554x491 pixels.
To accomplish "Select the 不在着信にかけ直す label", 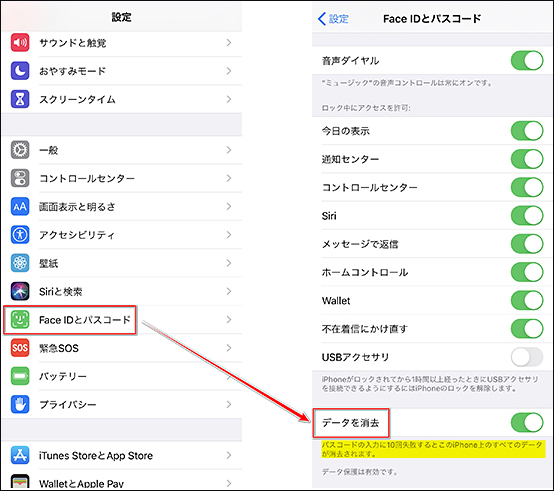I will pyautogui.click(x=365, y=329).
